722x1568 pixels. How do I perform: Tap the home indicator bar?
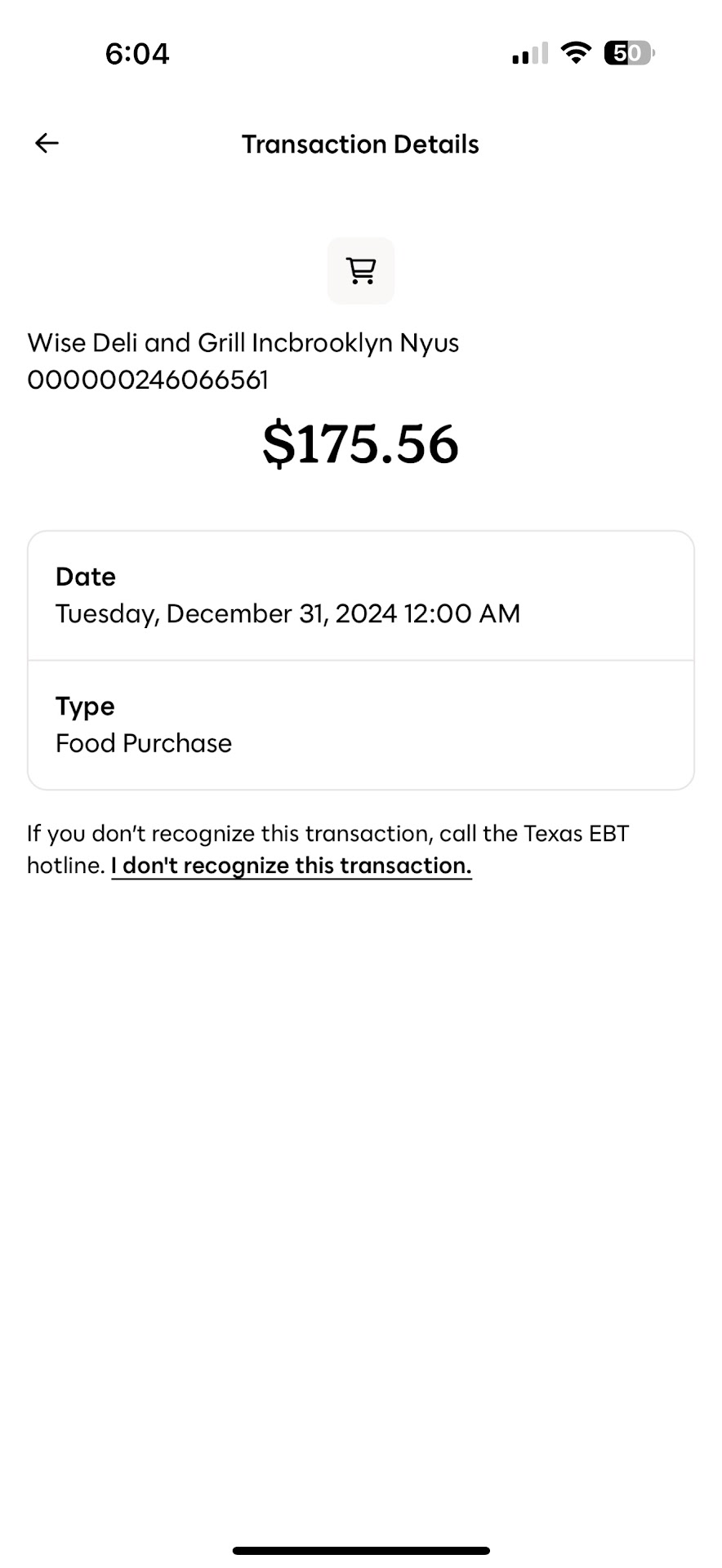click(361, 1550)
